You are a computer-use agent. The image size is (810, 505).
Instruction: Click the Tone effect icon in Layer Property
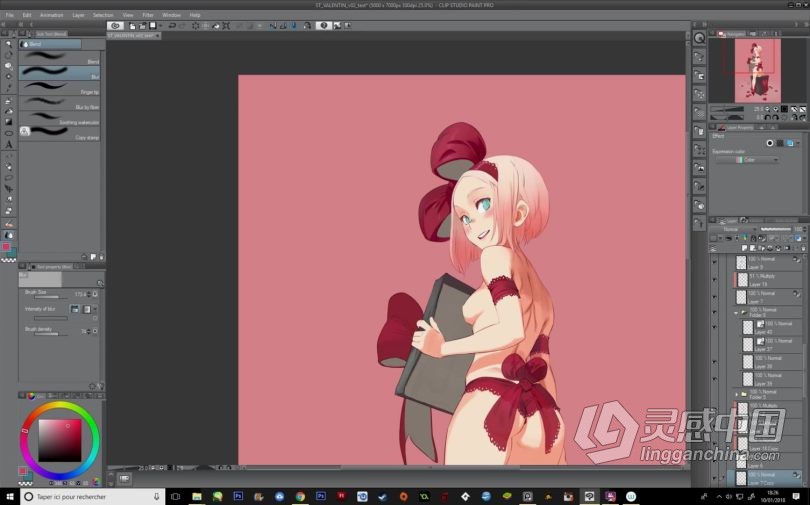coord(780,143)
